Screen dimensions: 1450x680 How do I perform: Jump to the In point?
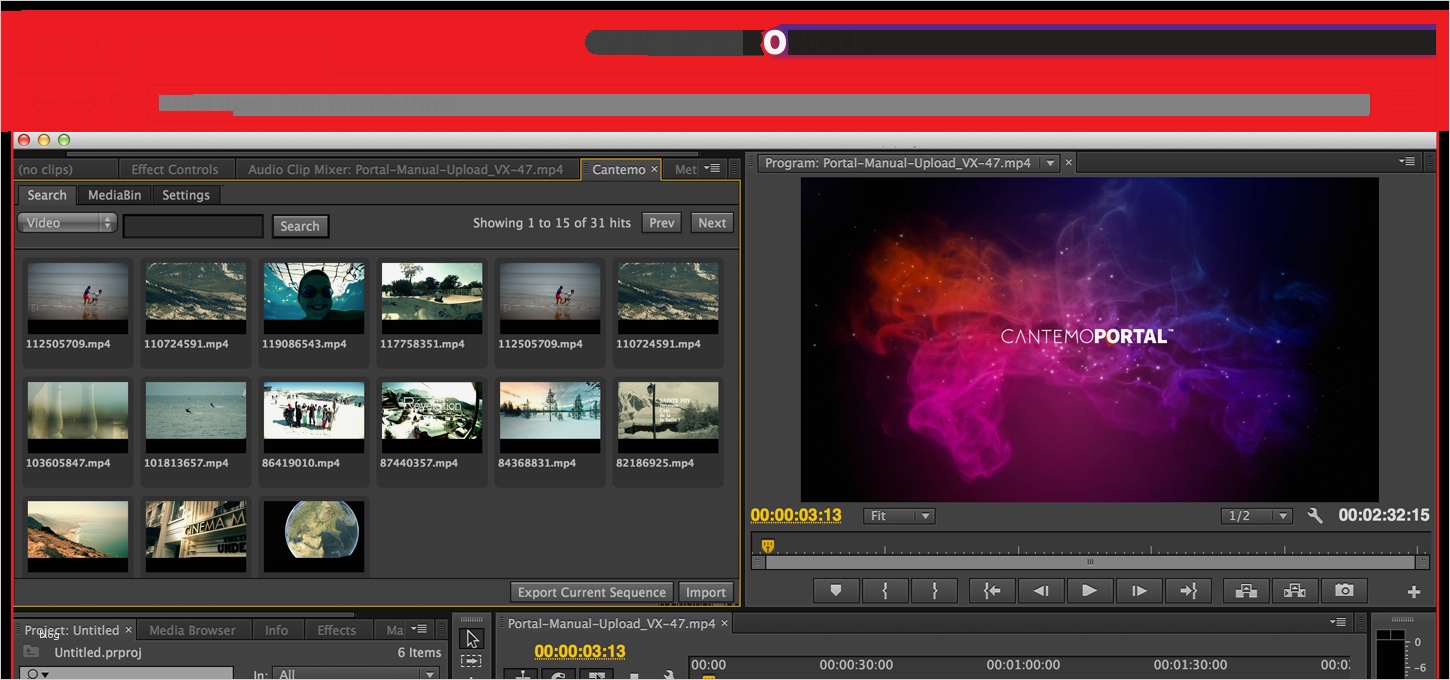992,591
